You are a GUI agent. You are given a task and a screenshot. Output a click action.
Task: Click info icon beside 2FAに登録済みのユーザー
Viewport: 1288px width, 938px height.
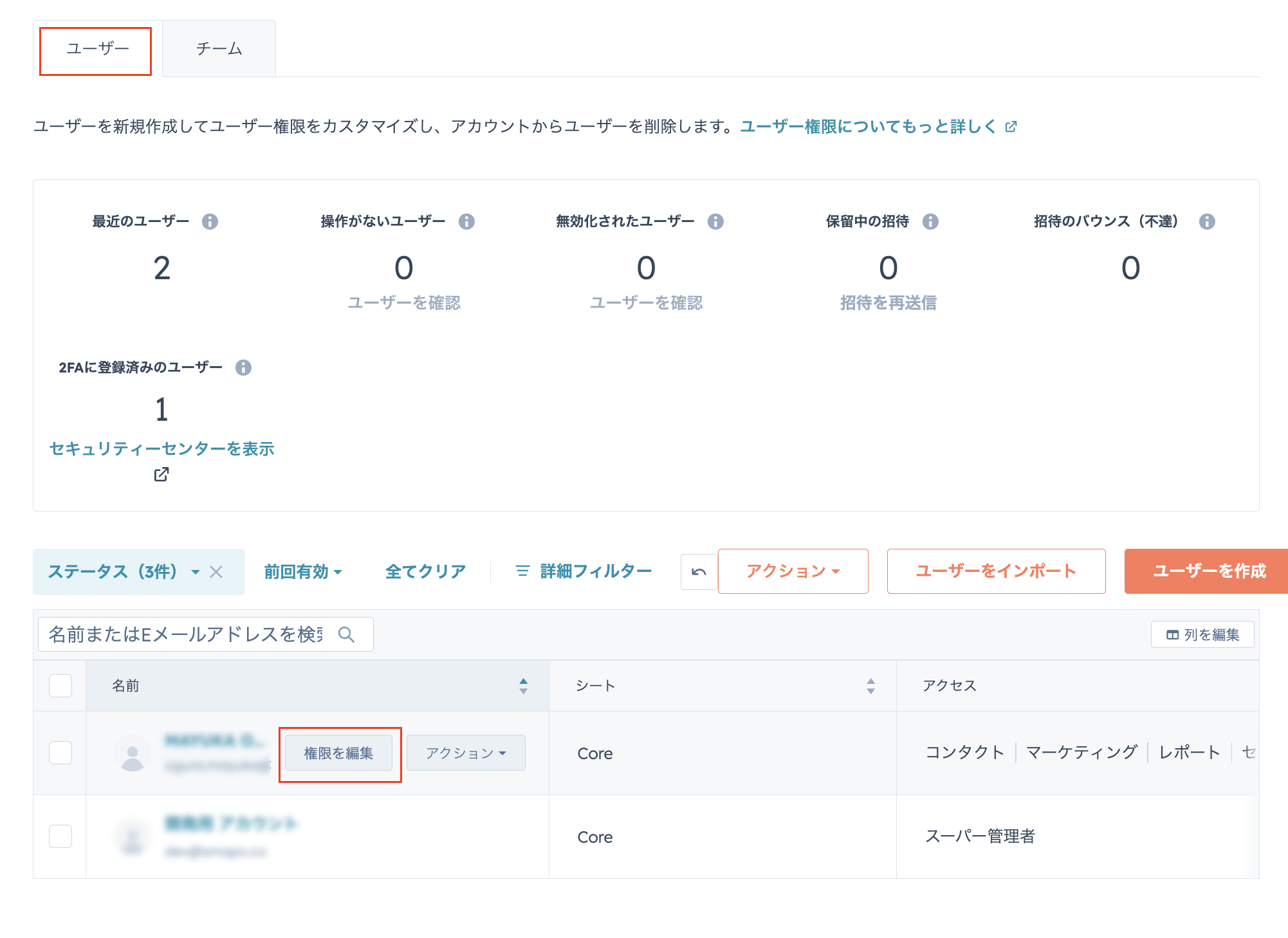tap(243, 367)
